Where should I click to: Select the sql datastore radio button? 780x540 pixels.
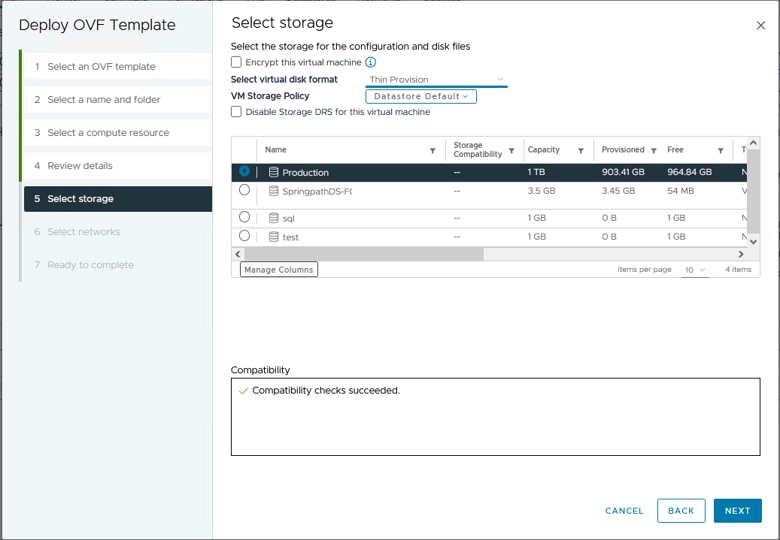pos(244,217)
